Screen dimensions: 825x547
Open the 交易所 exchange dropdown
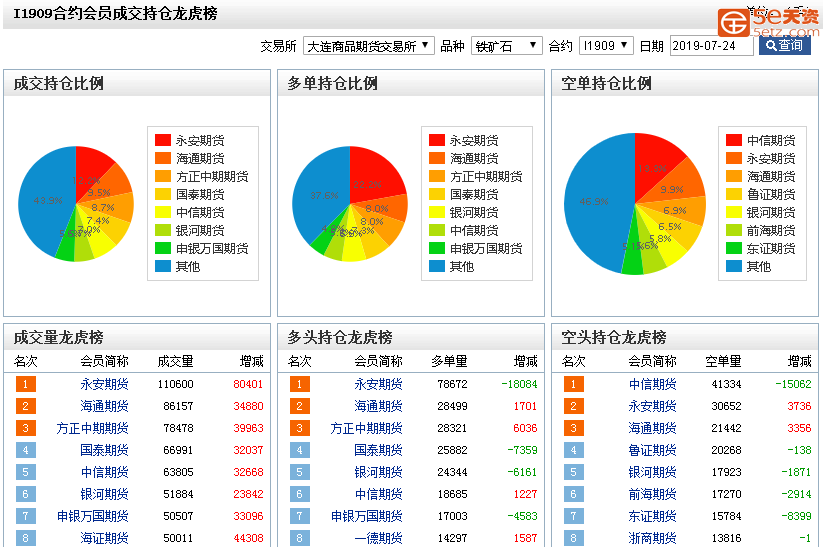pyautogui.click(x=368, y=46)
